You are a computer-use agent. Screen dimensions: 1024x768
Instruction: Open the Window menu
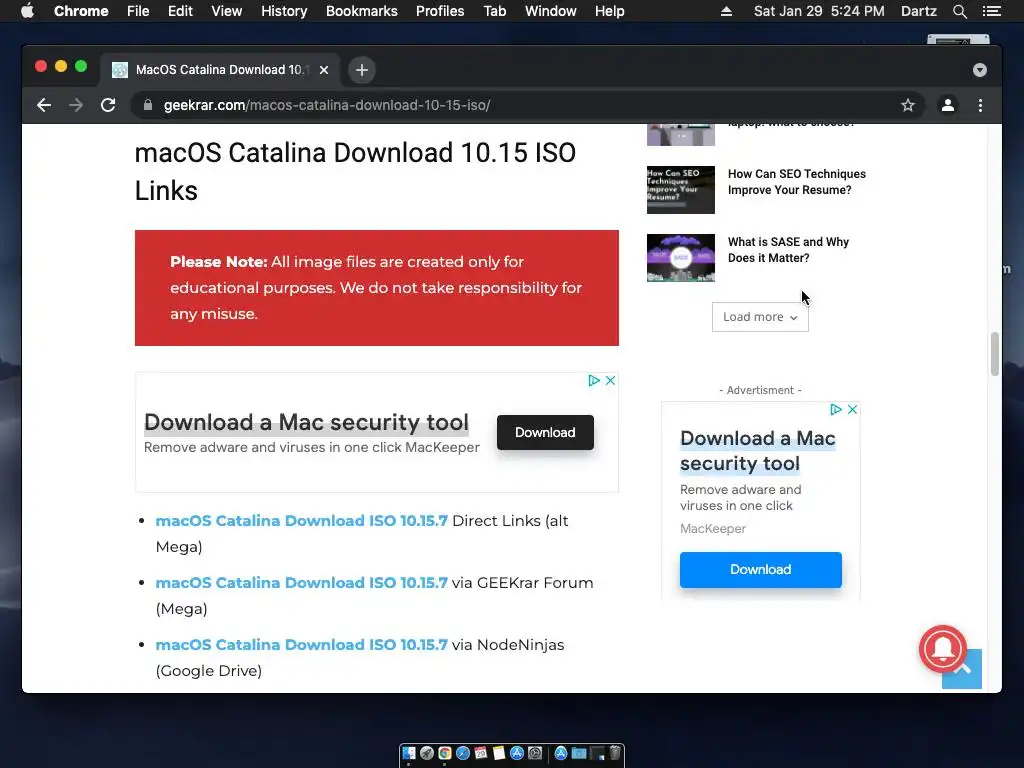(551, 11)
